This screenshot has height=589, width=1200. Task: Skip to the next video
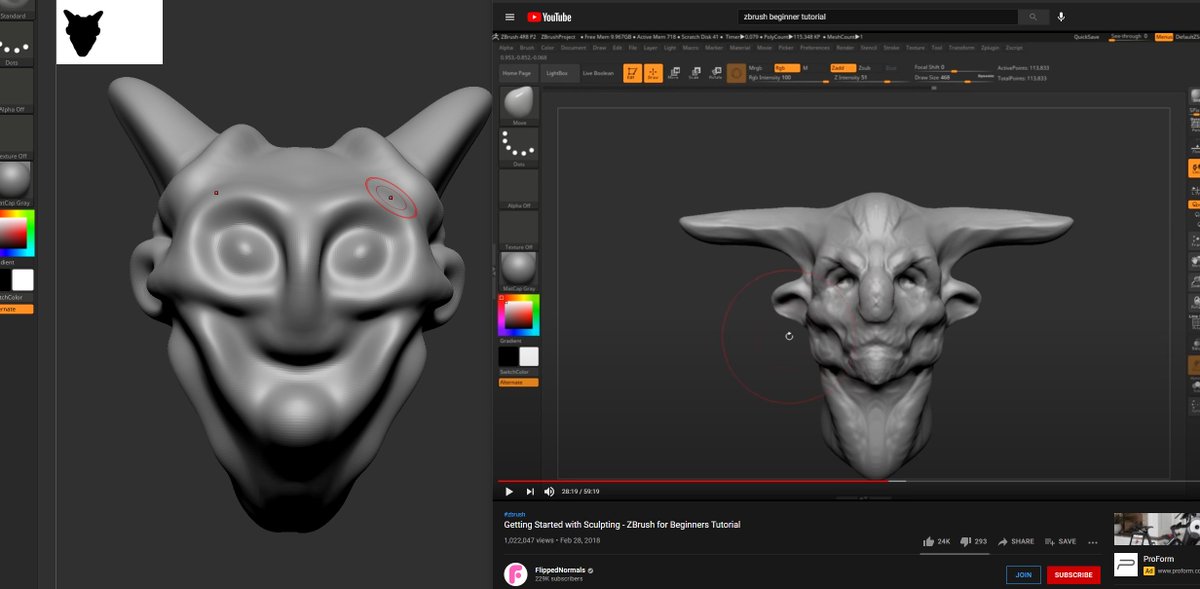529,491
